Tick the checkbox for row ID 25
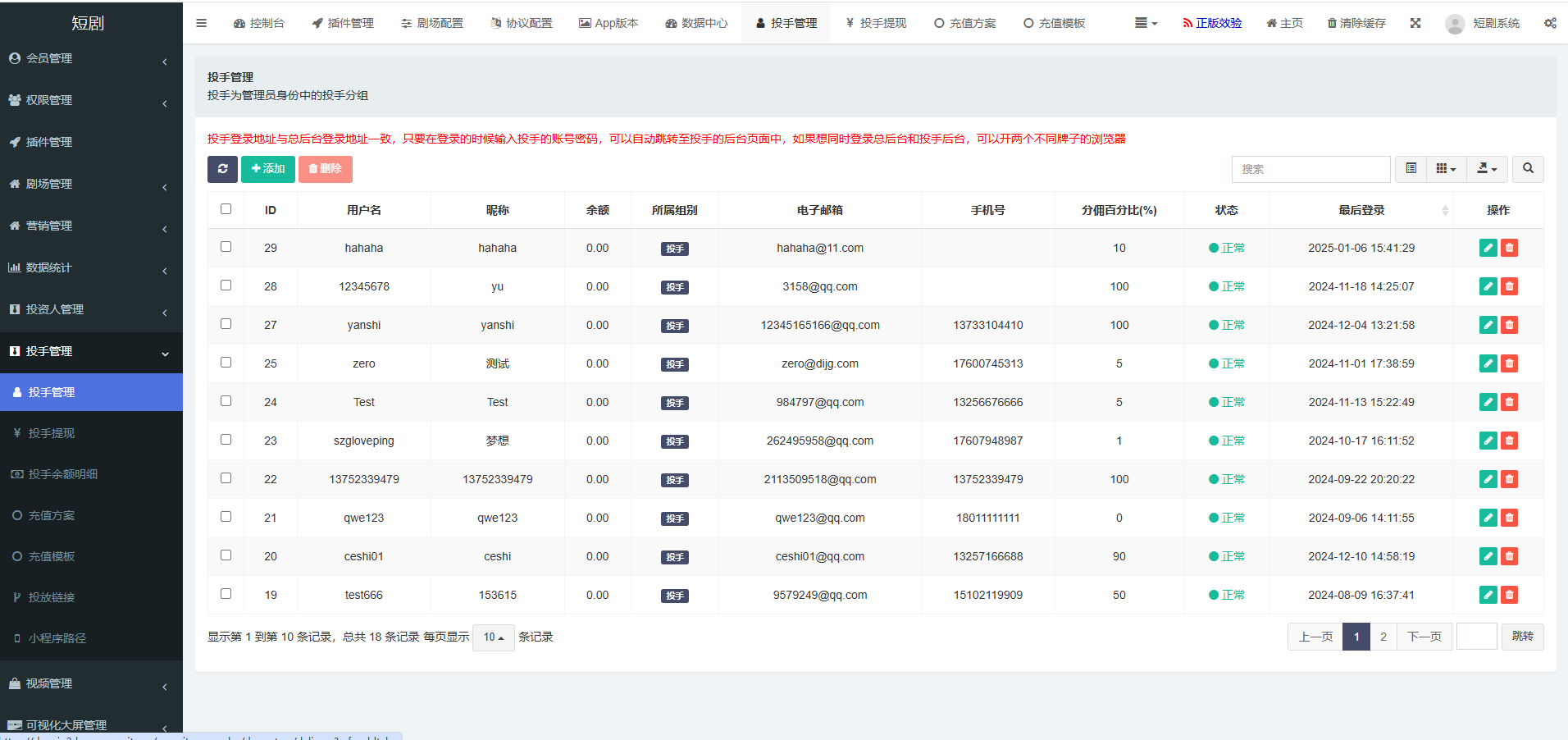 click(226, 362)
